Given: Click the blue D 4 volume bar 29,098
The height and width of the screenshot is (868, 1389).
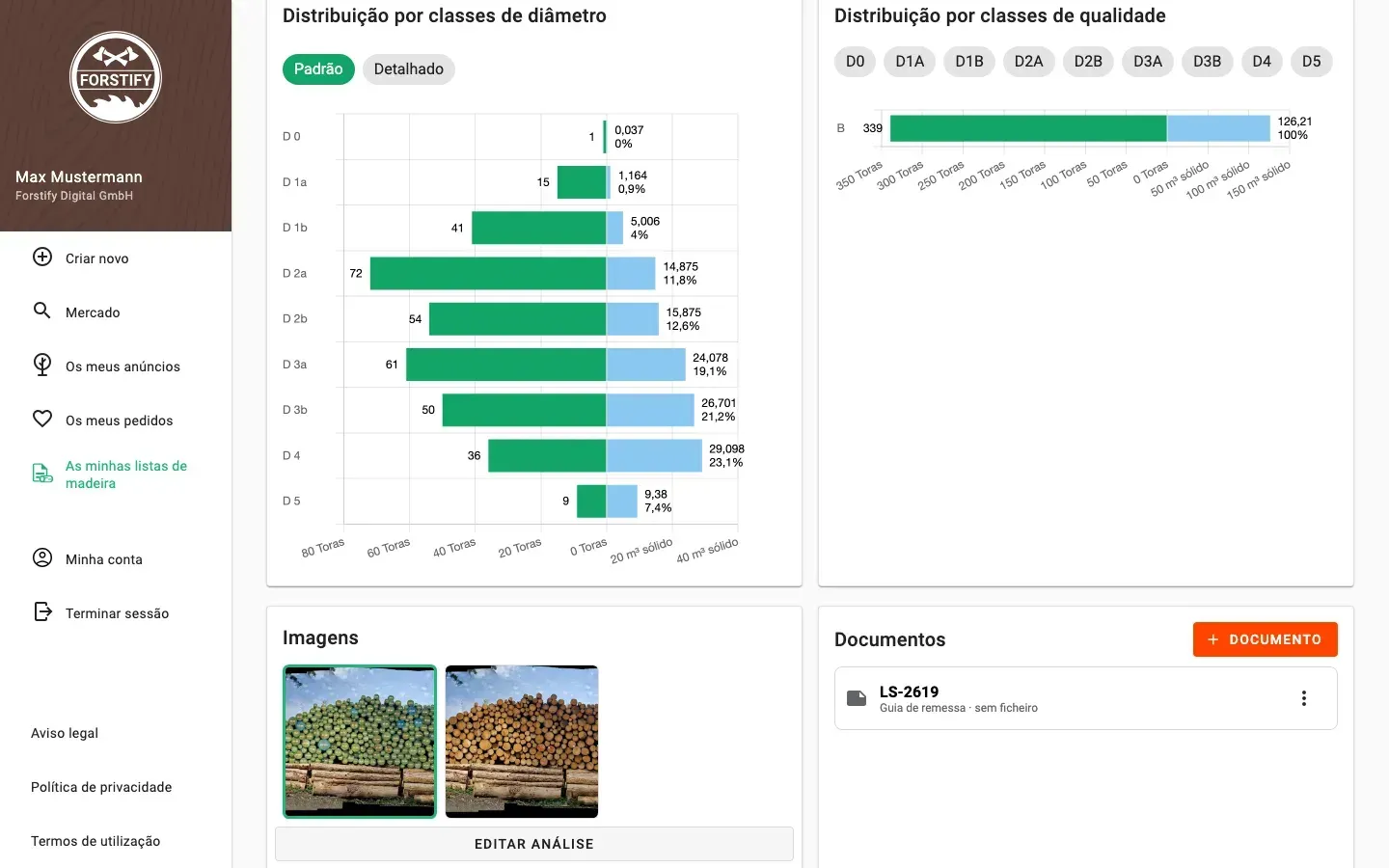Looking at the screenshot, I should pos(654,455).
